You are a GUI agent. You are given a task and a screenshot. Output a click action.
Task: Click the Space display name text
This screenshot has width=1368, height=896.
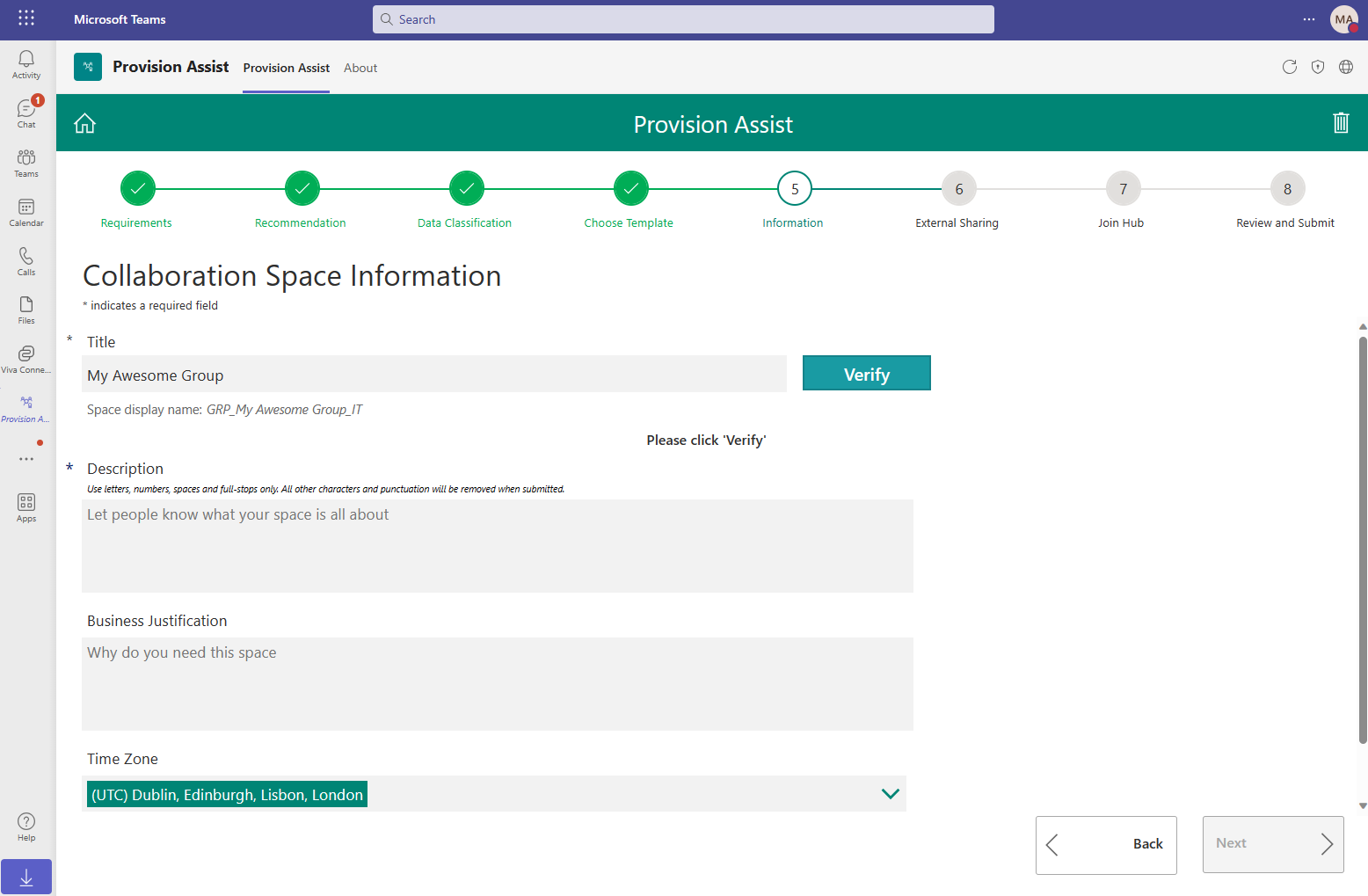224,410
